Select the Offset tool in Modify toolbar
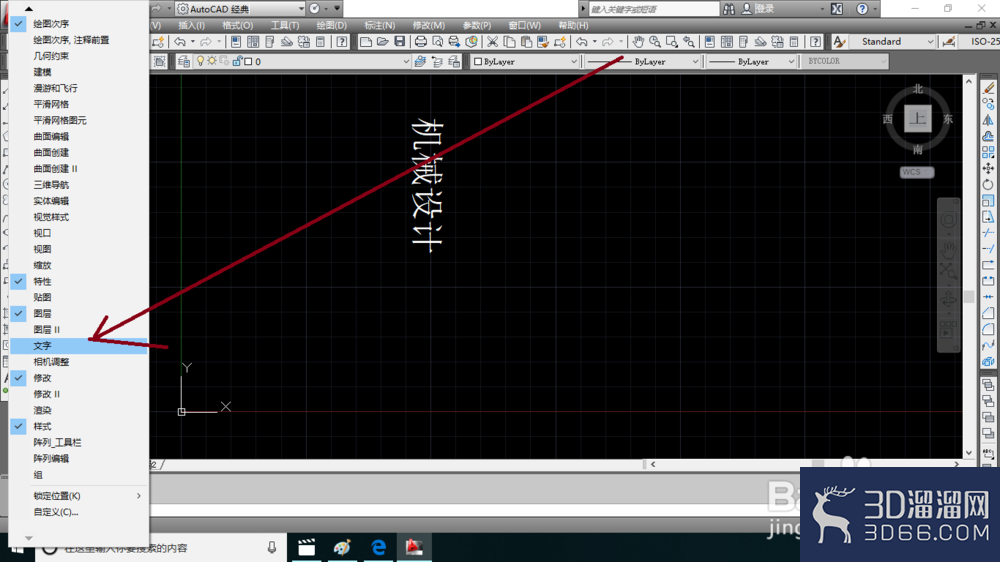 pos(988,136)
